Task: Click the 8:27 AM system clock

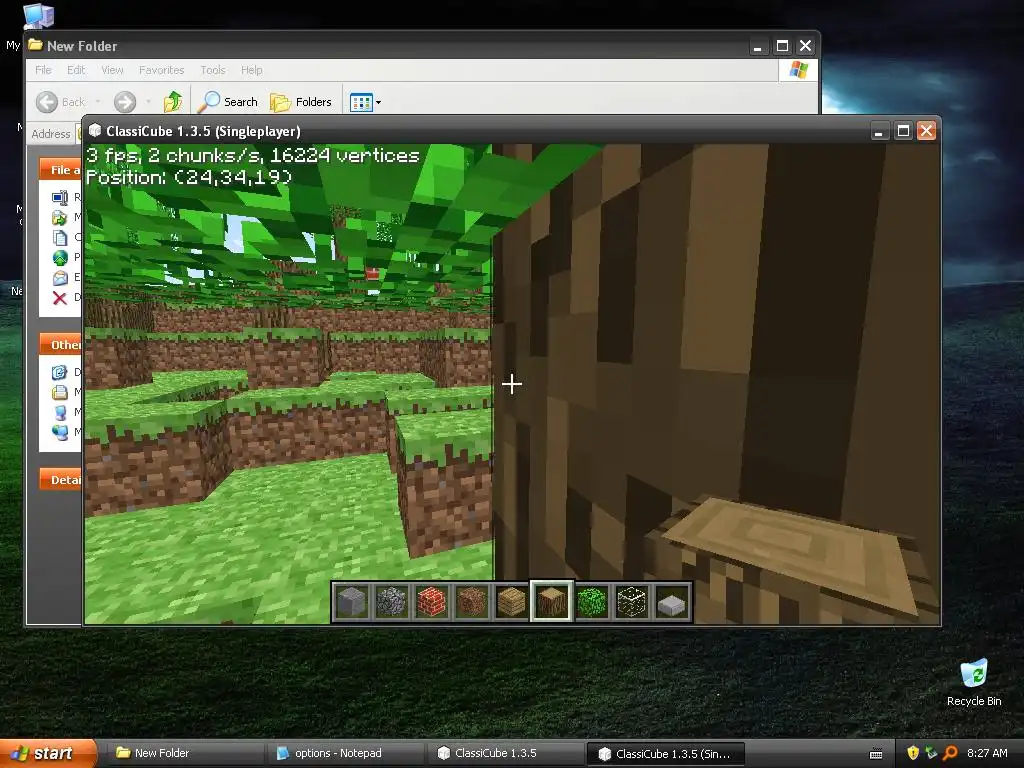Action: click(x=987, y=753)
